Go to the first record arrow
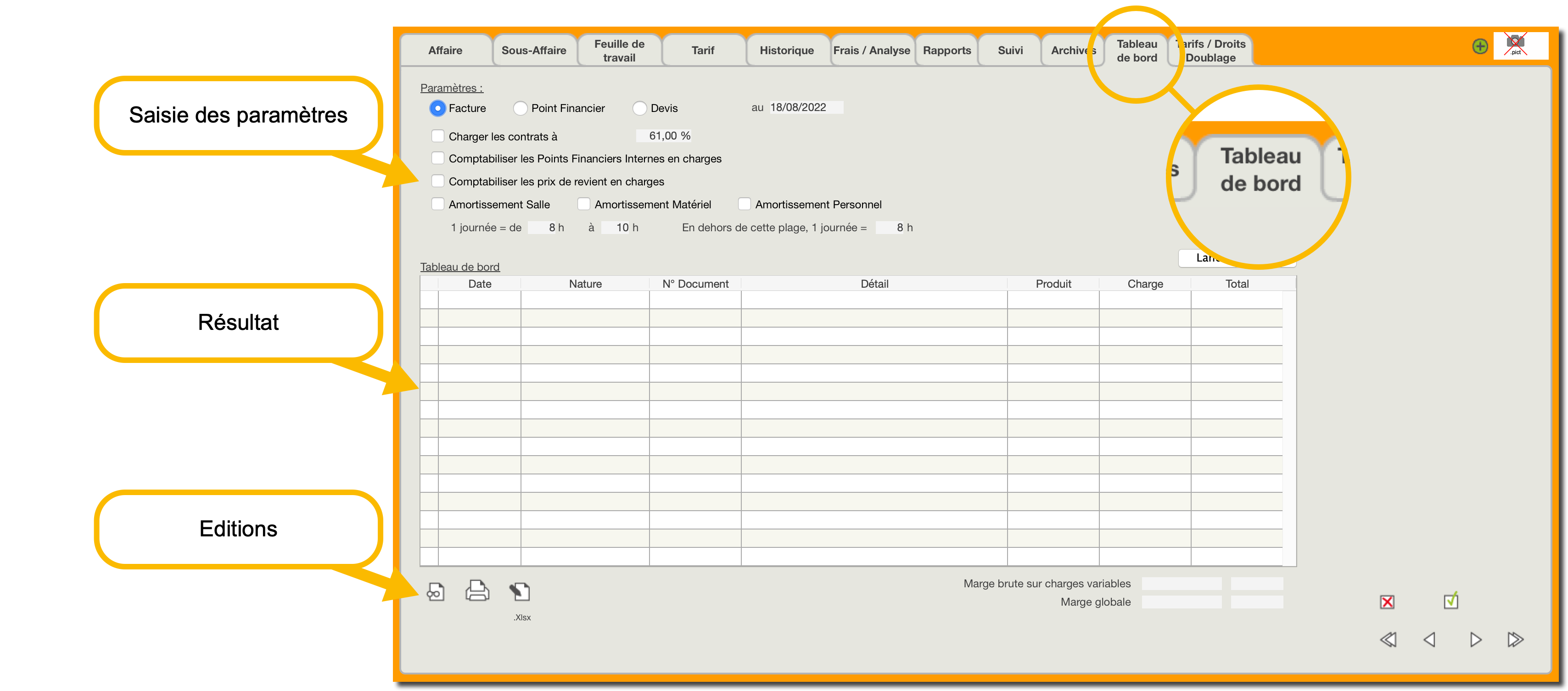The width and height of the screenshot is (1568, 691). click(1388, 639)
